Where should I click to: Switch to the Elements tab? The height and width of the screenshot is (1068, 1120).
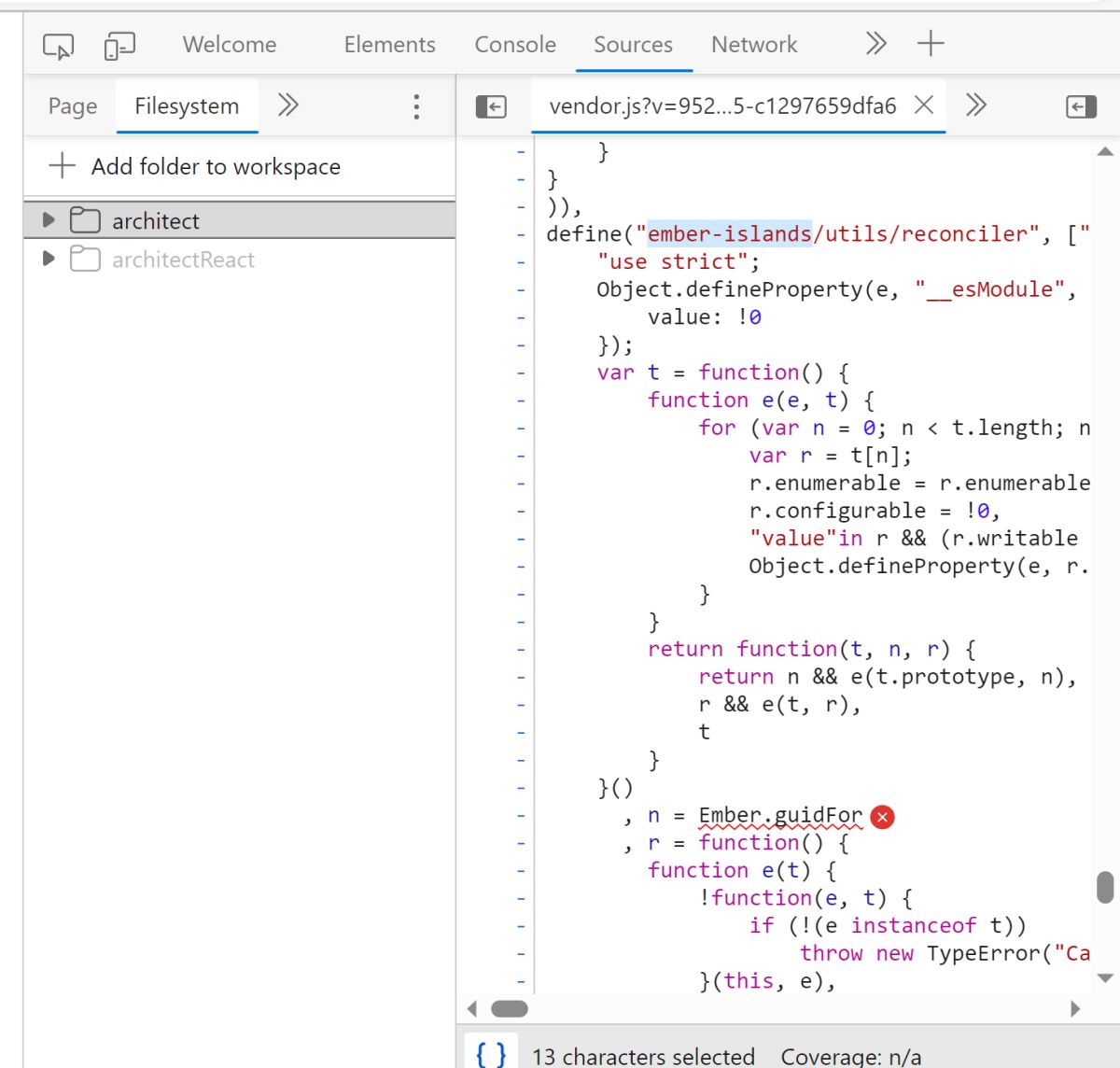point(389,45)
